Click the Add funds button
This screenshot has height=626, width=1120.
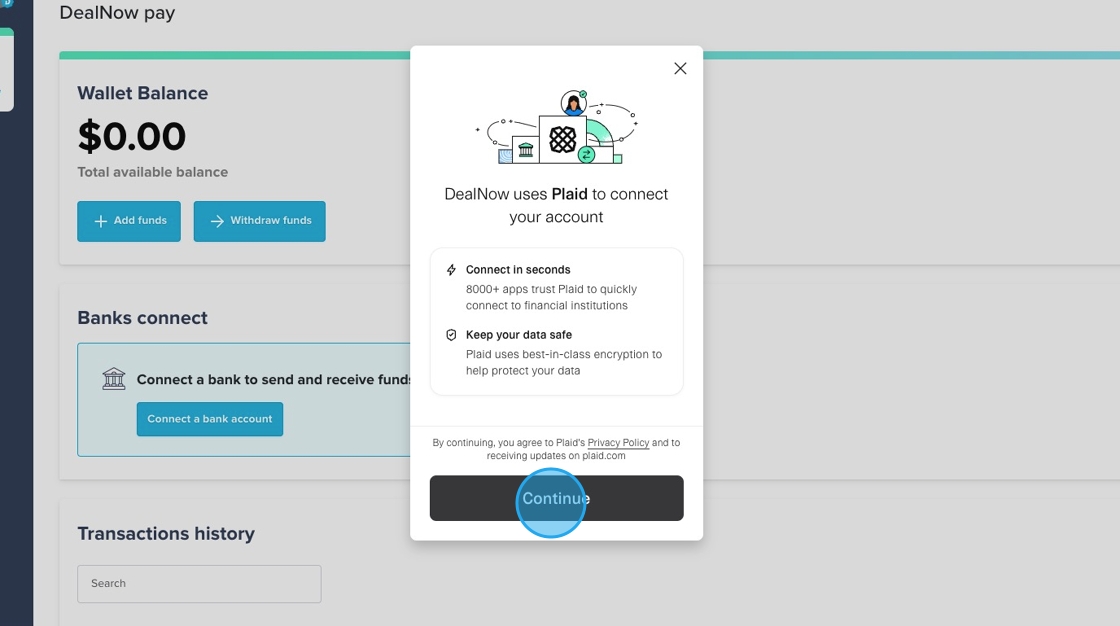point(129,221)
